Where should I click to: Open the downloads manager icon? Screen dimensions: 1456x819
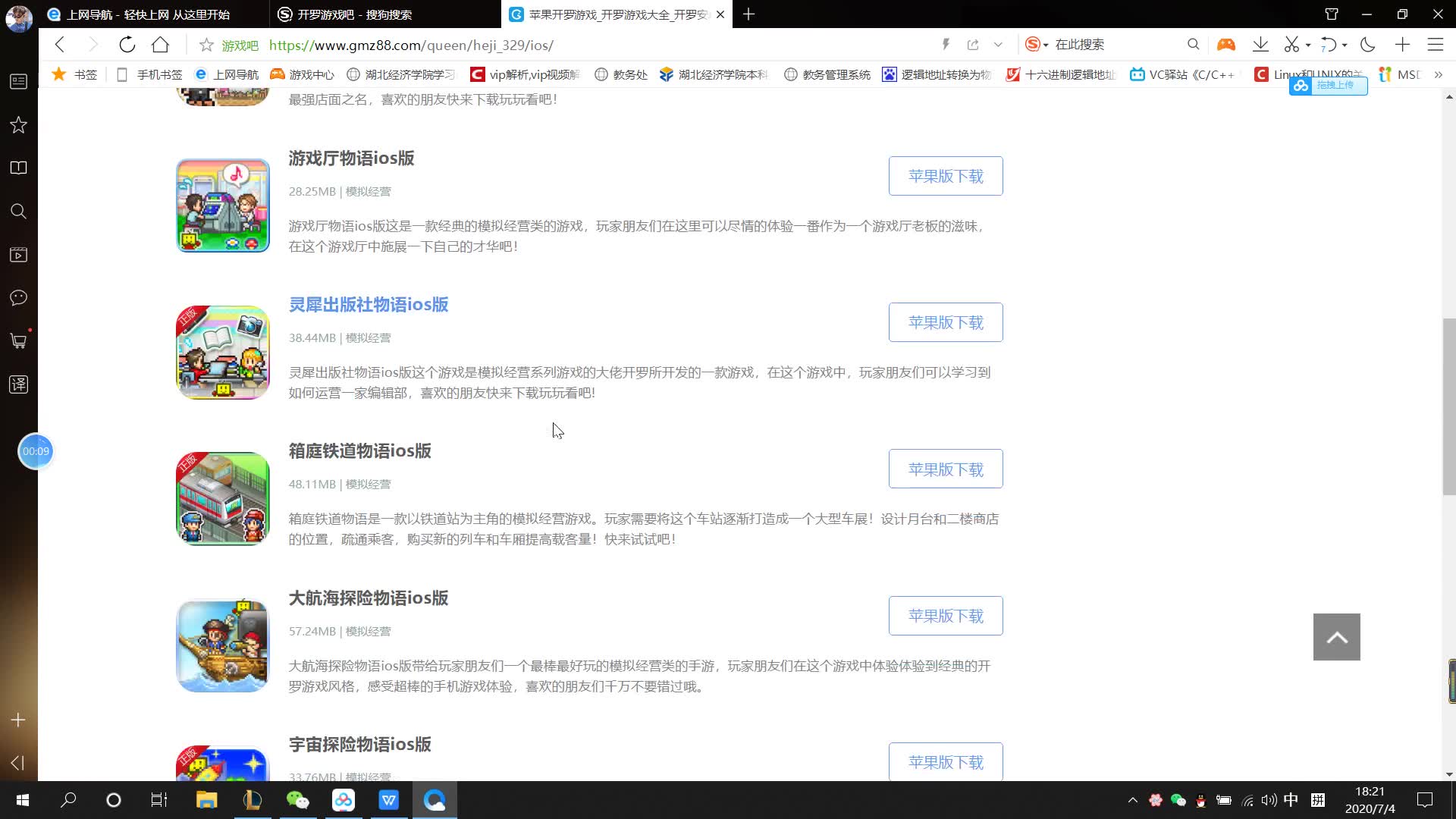point(1260,45)
